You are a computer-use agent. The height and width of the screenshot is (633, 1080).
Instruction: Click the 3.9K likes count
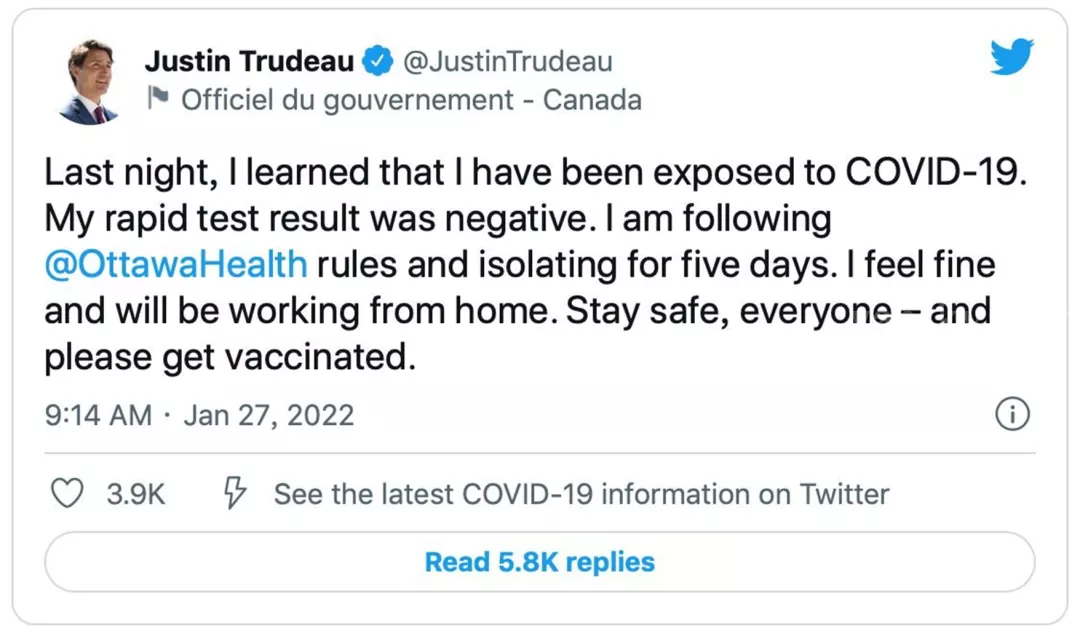(136, 494)
